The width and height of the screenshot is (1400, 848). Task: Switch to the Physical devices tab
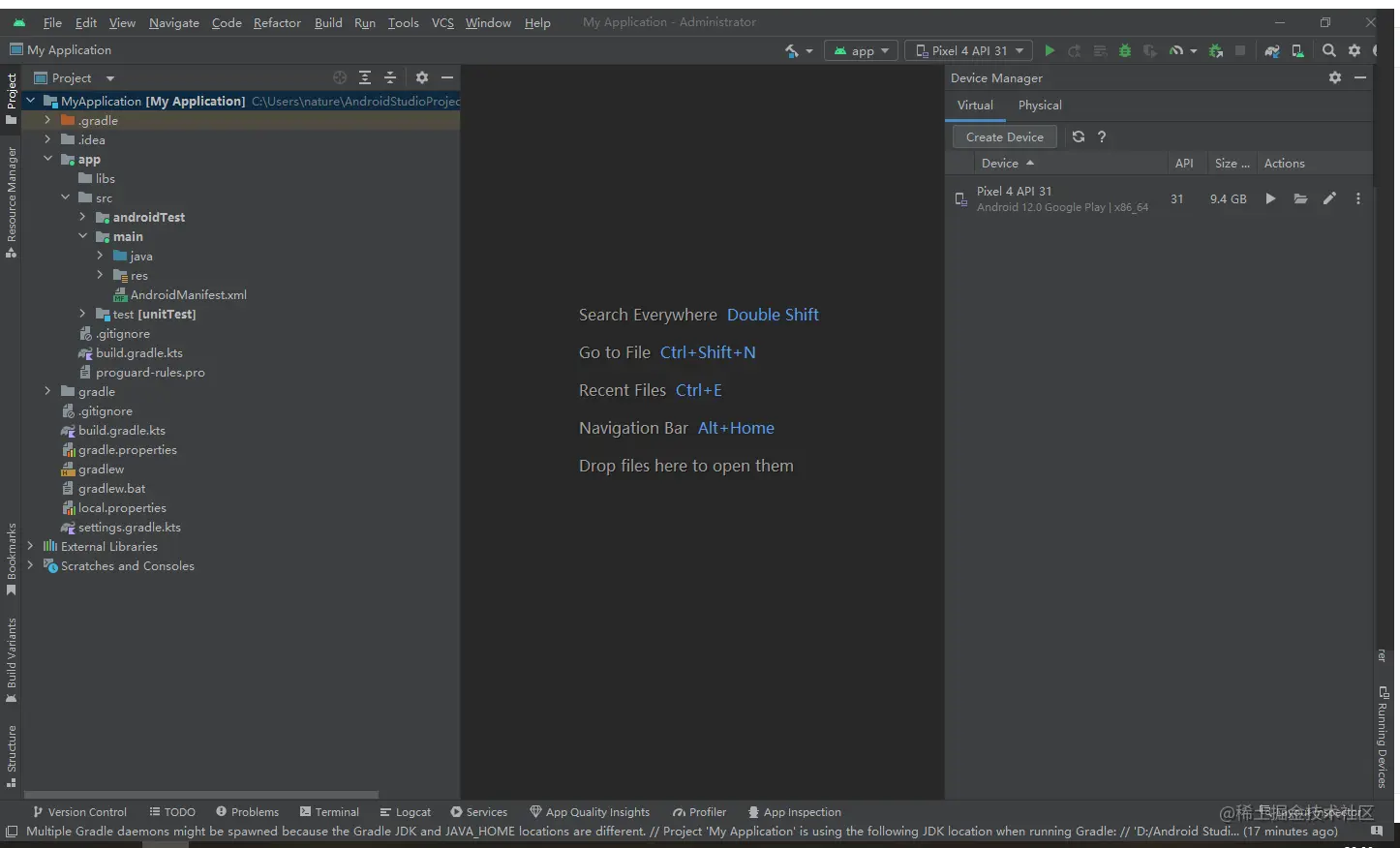click(x=1040, y=105)
